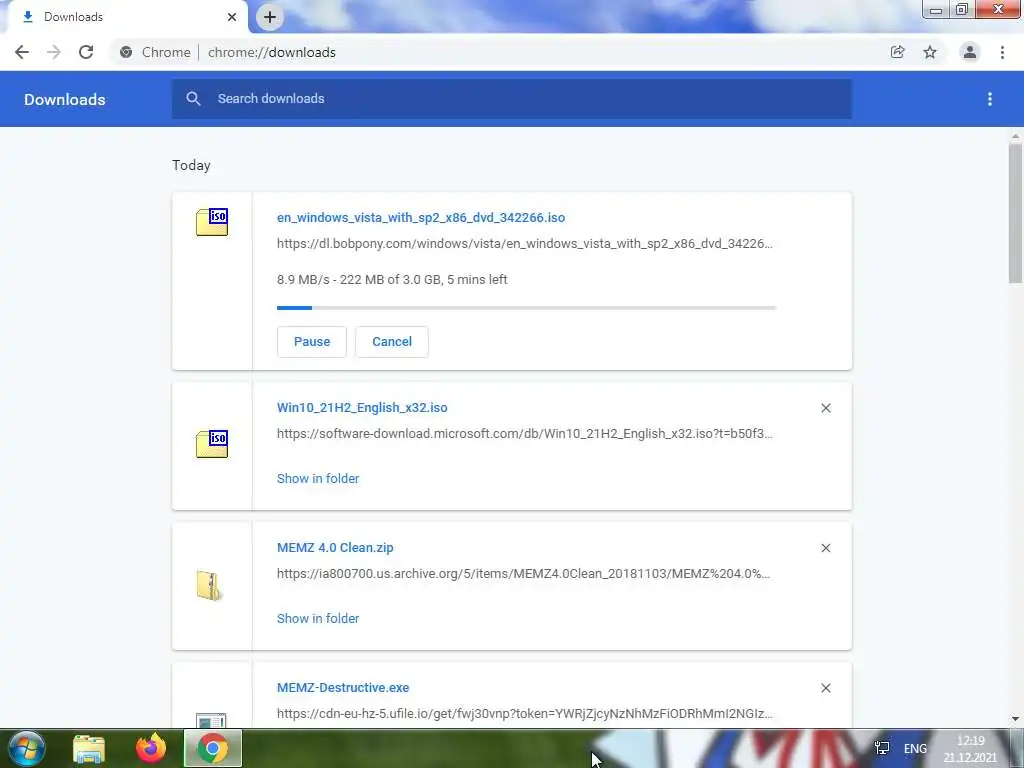Screen dimensions: 1024x768
Task: Open the MEMZ 4.0 Clean.zip link
Action: click(x=335, y=547)
